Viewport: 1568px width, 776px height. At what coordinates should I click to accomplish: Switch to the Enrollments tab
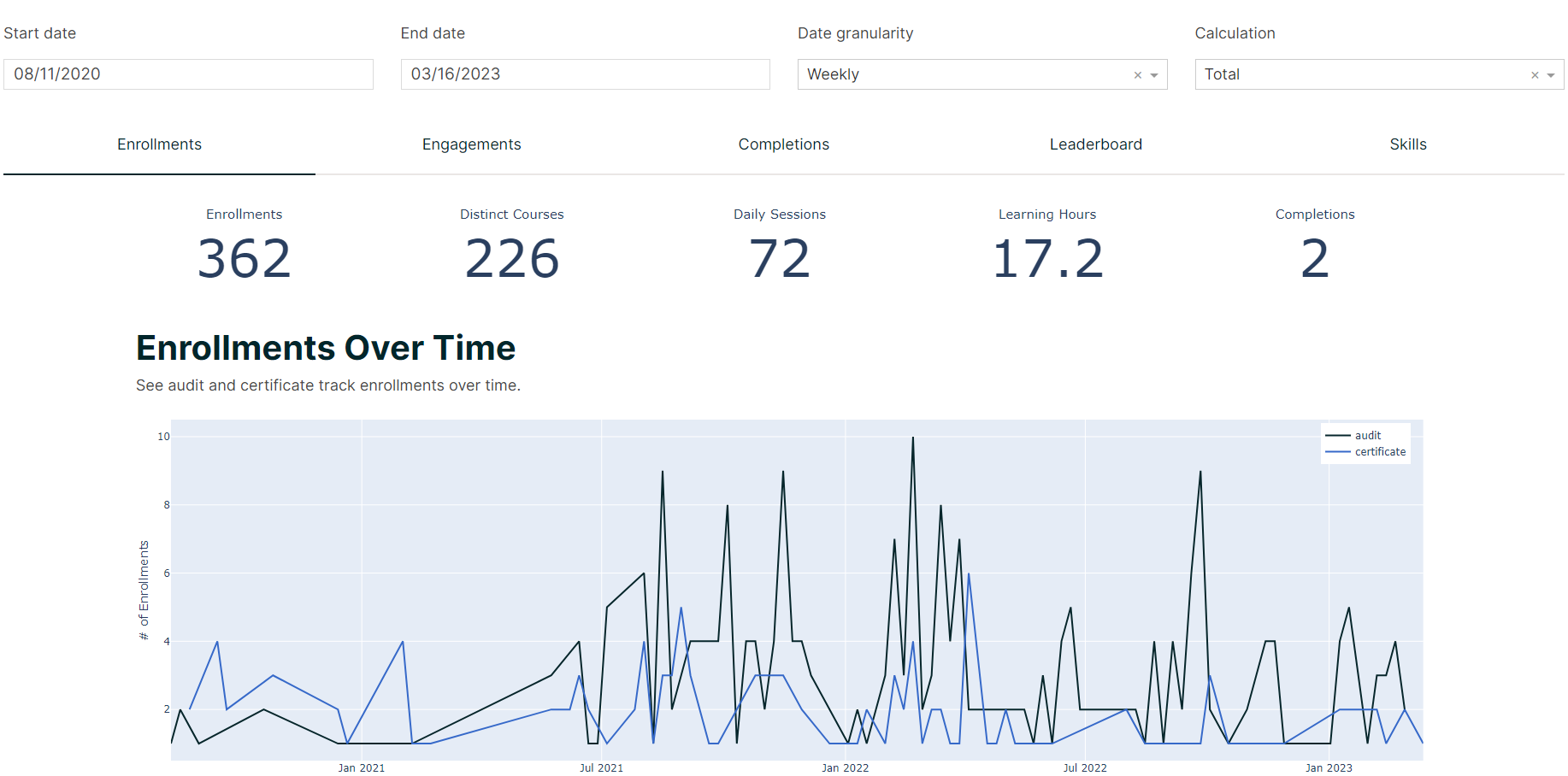pos(159,144)
